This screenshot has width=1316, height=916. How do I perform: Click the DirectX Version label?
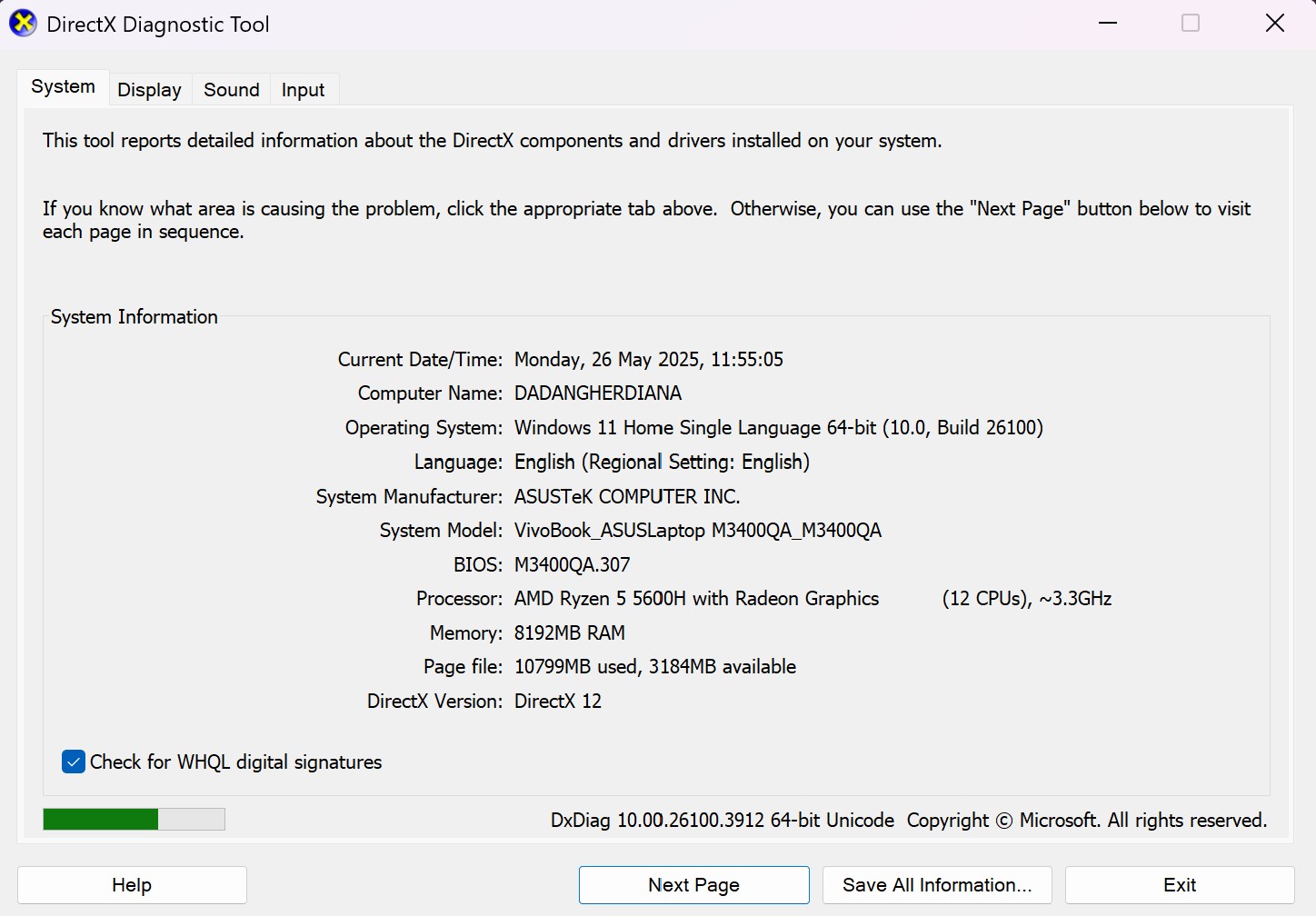(434, 702)
